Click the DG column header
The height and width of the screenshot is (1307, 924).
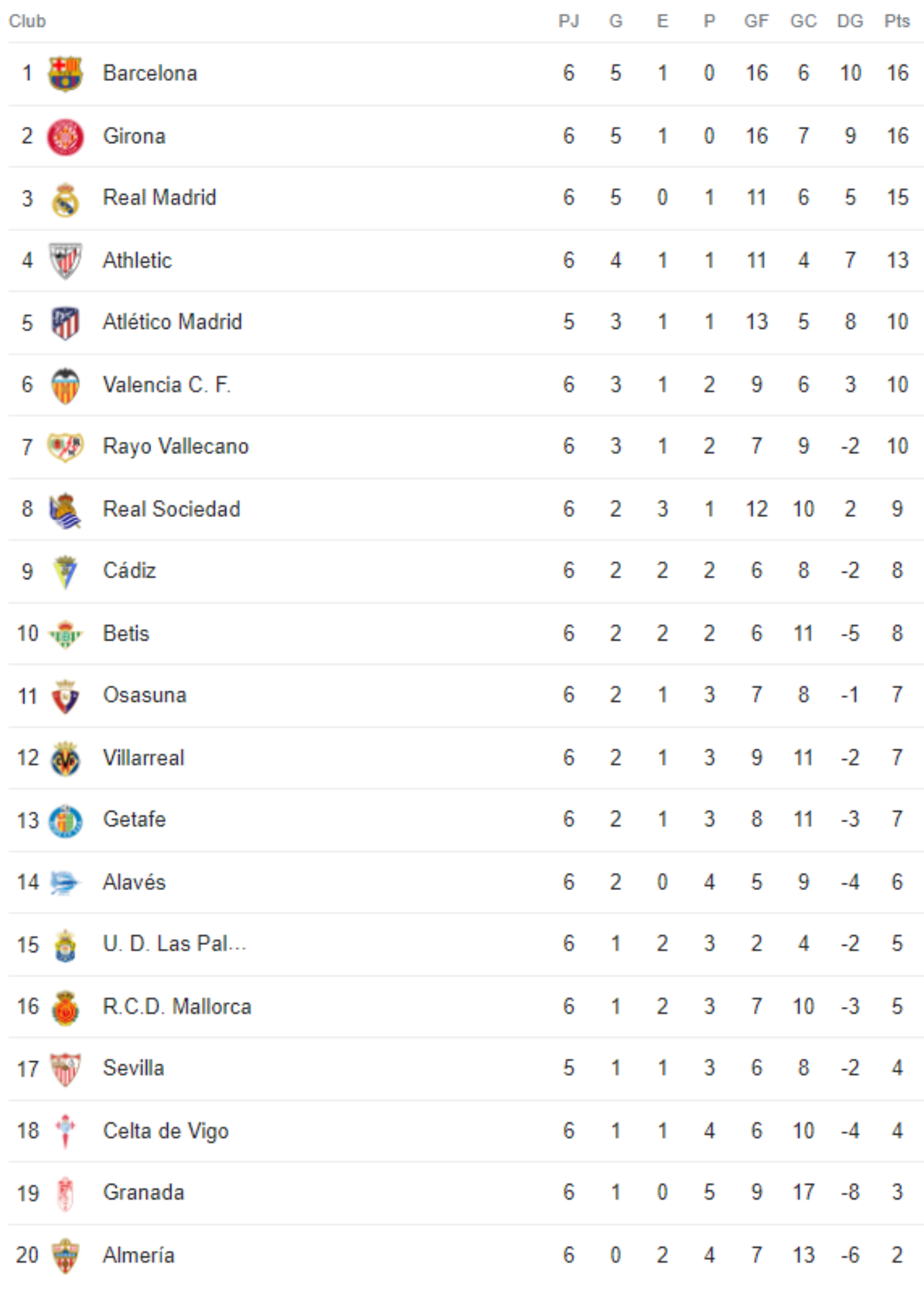(x=850, y=21)
